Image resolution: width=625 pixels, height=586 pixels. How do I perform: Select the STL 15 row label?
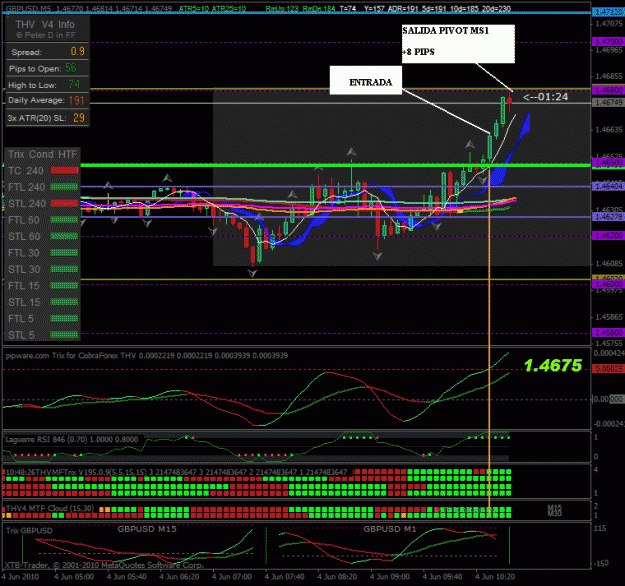24,303
